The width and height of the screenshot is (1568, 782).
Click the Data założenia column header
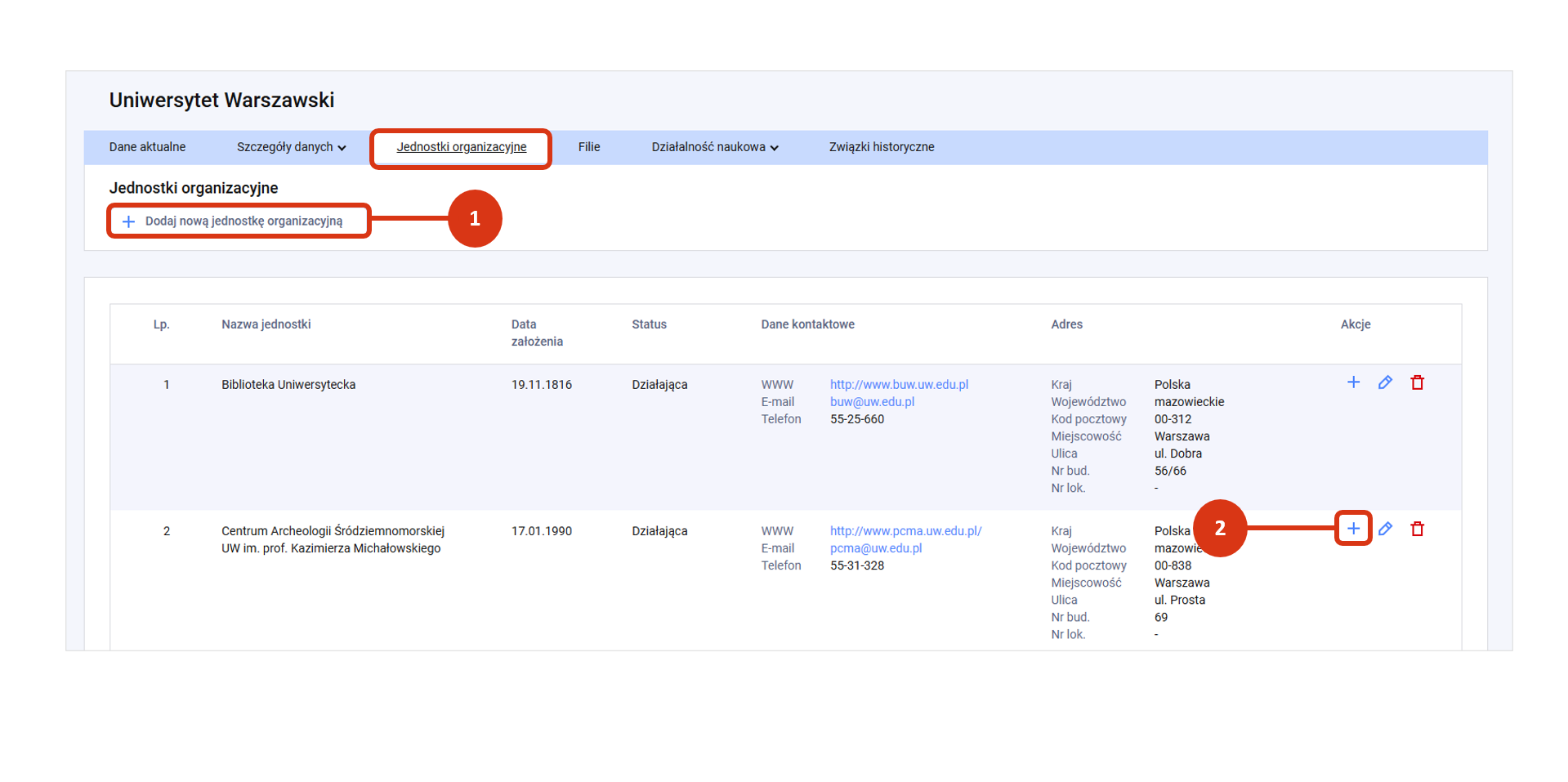tap(536, 333)
